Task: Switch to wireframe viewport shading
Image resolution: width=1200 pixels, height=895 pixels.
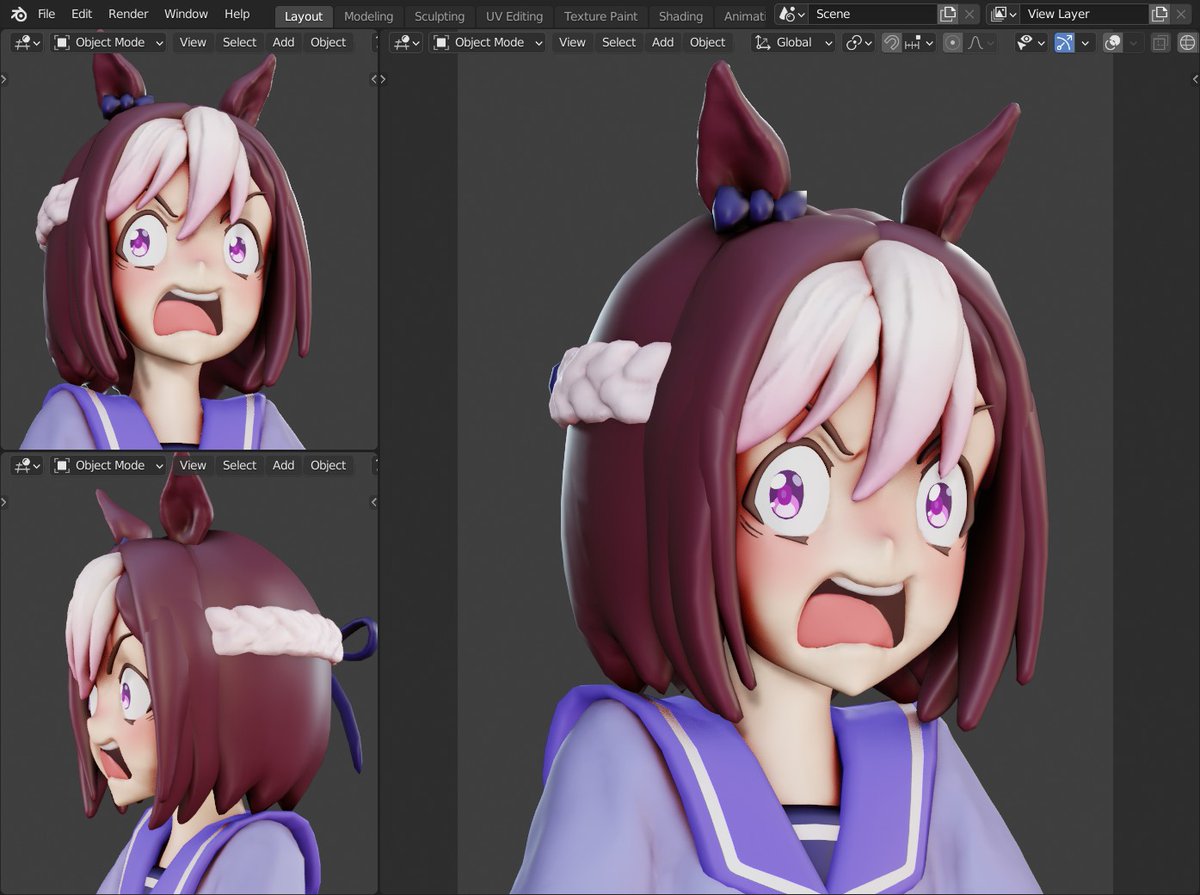Action: click(1187, 42)
